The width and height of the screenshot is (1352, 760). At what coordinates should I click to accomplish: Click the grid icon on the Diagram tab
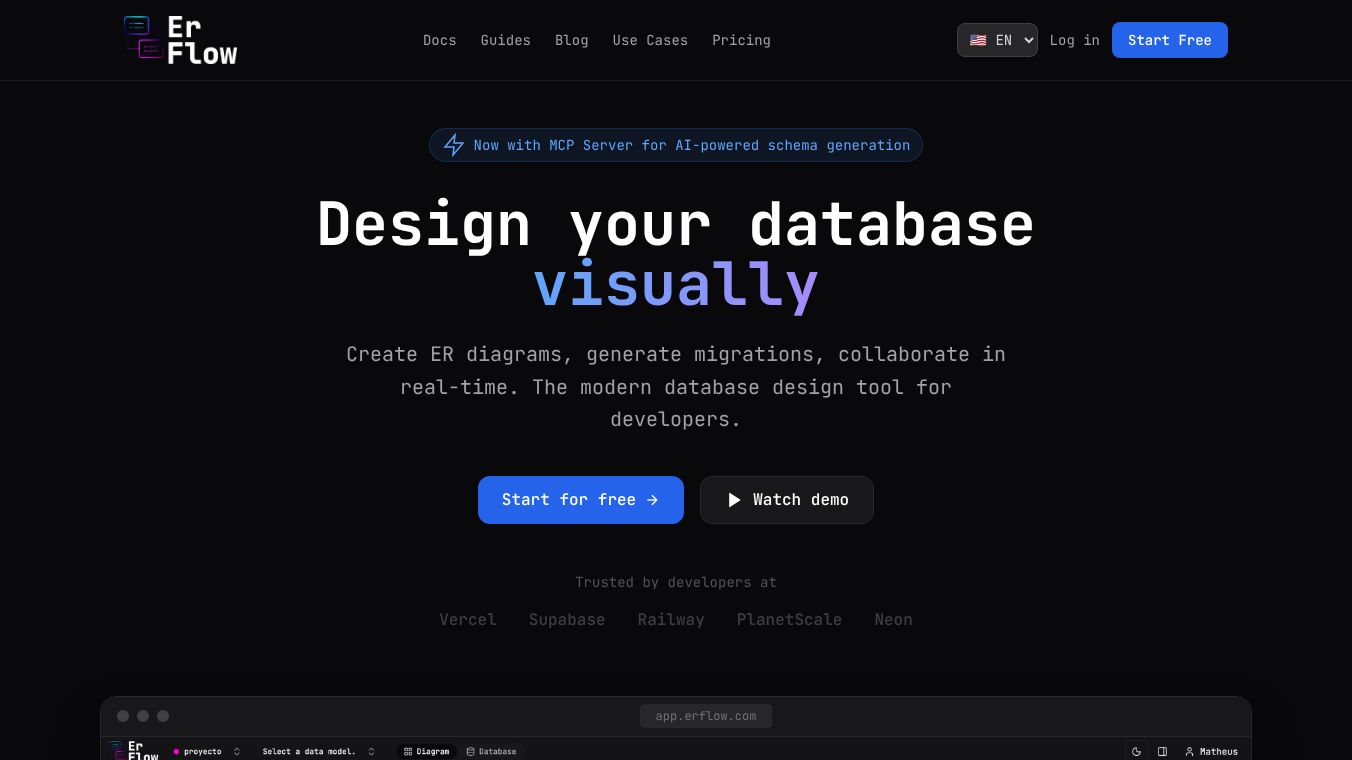point(408,751)
